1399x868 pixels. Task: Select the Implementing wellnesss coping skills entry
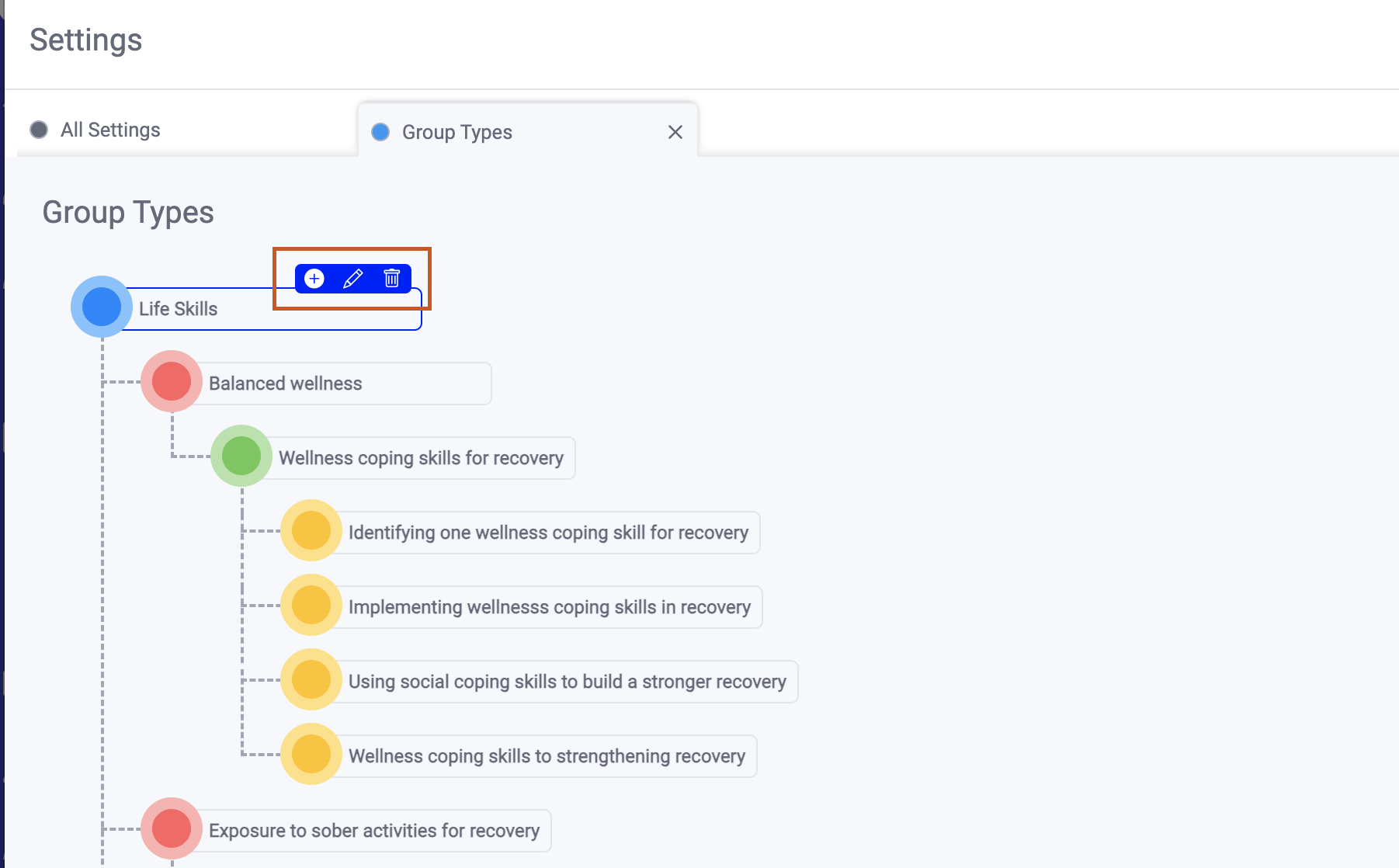(x=548, y=606)
